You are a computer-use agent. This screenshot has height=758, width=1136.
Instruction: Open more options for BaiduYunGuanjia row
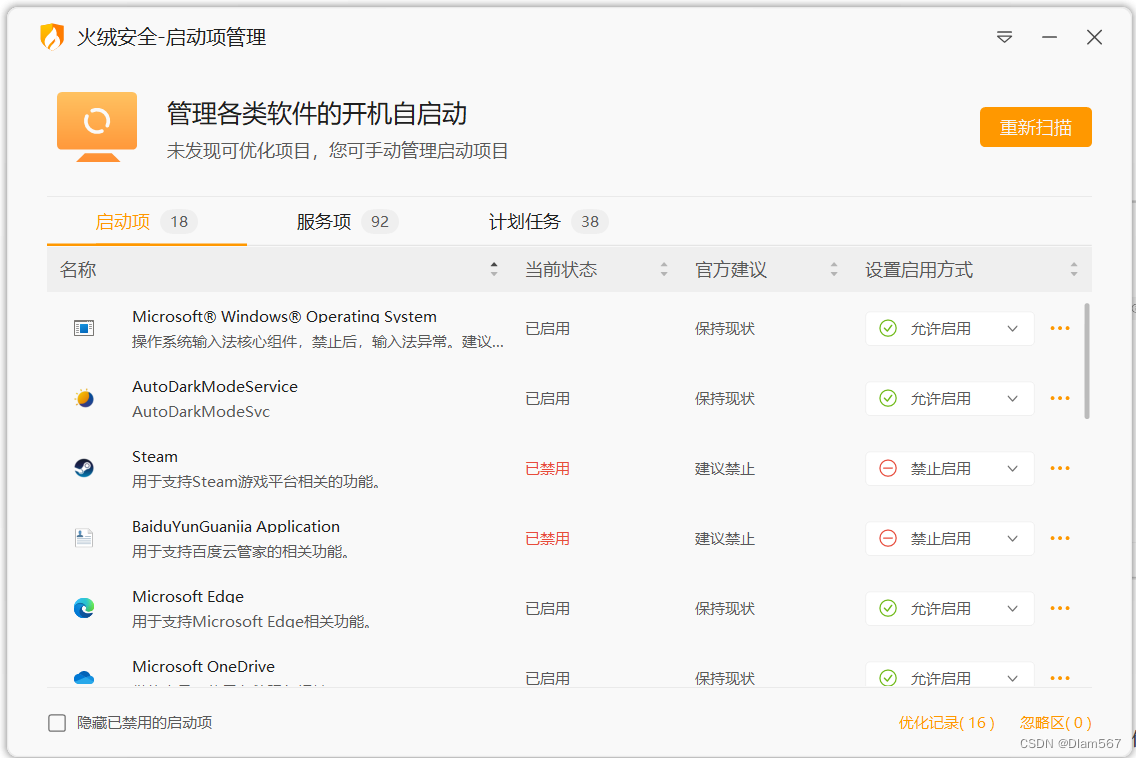[x=1060, y=538]
